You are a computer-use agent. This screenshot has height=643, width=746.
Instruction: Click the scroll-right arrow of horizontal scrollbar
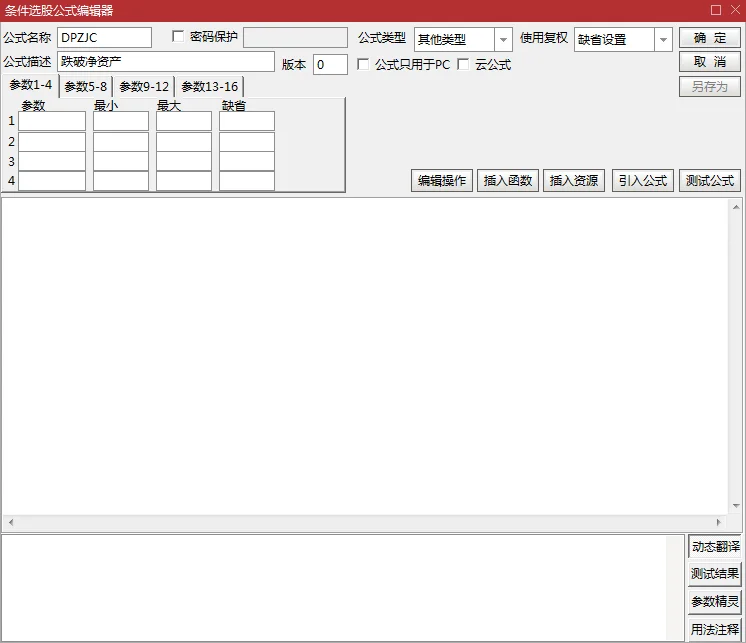click(x=719, y=522)
